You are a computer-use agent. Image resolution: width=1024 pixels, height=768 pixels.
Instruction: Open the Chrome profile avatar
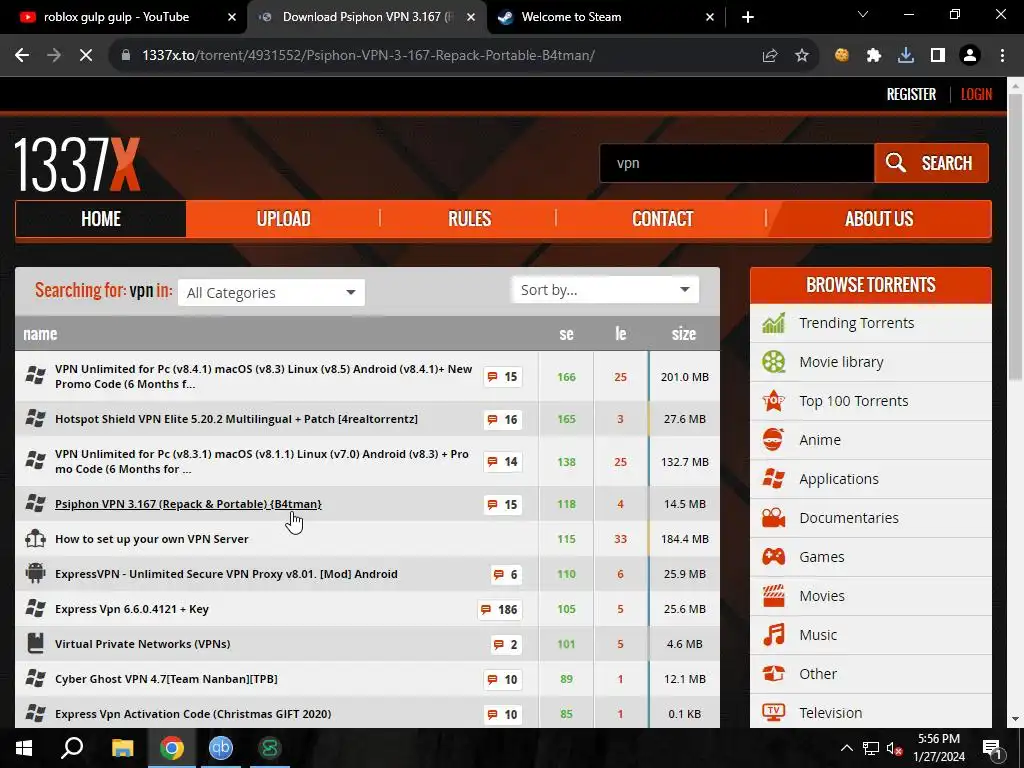tap(970, 56)
